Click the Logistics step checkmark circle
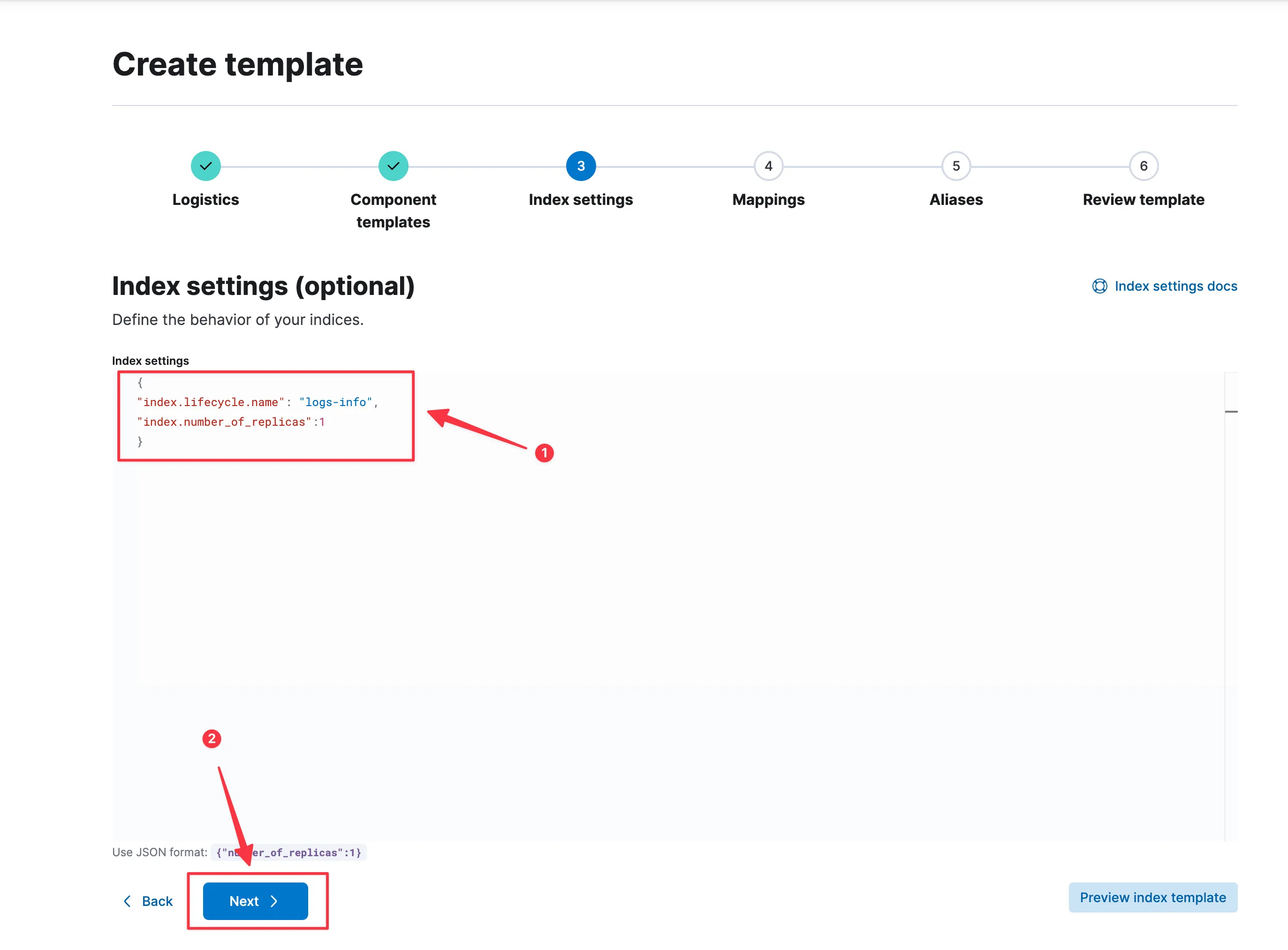The width and height of the screenshot is (1288, 950). coord(205,166)
